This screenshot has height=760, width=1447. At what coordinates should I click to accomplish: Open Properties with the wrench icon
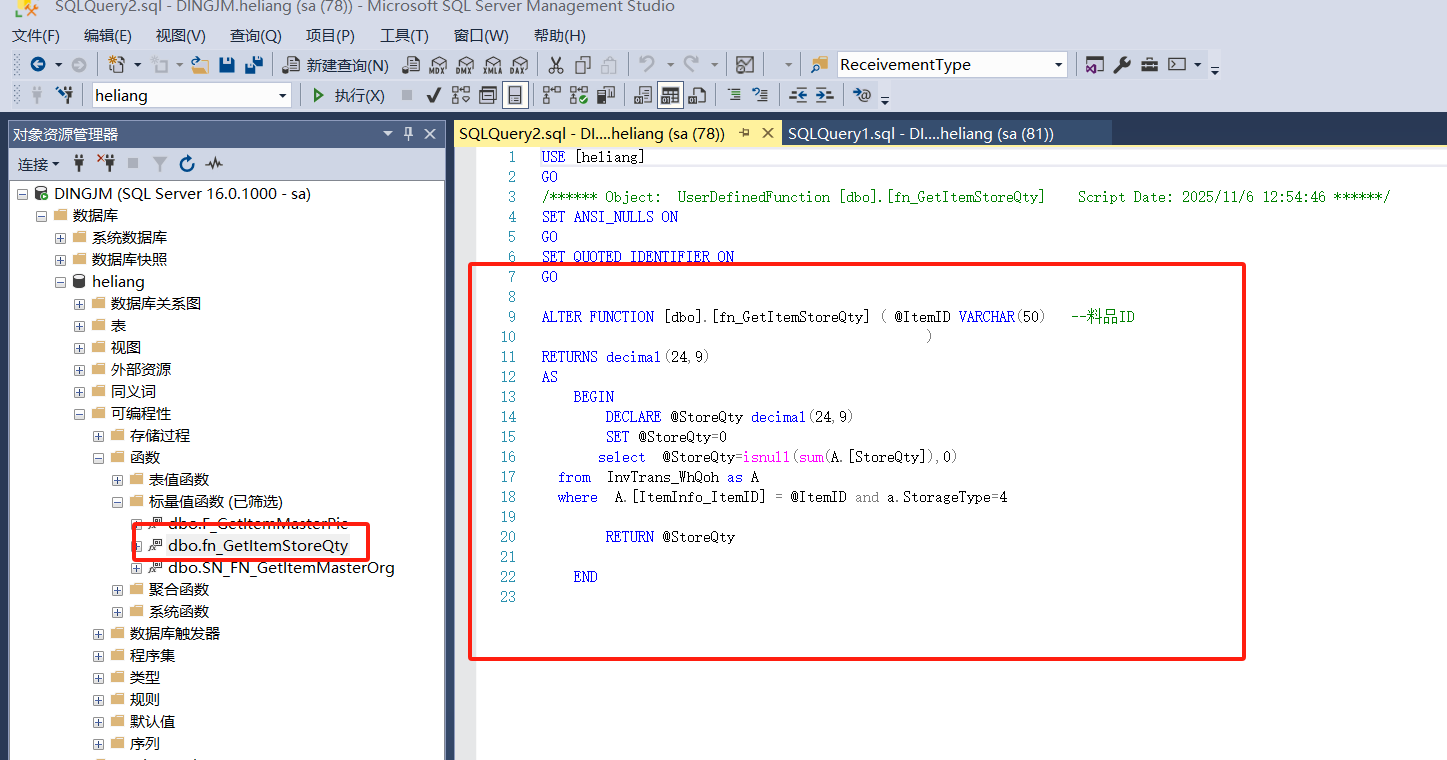(x=1122, y=65)
